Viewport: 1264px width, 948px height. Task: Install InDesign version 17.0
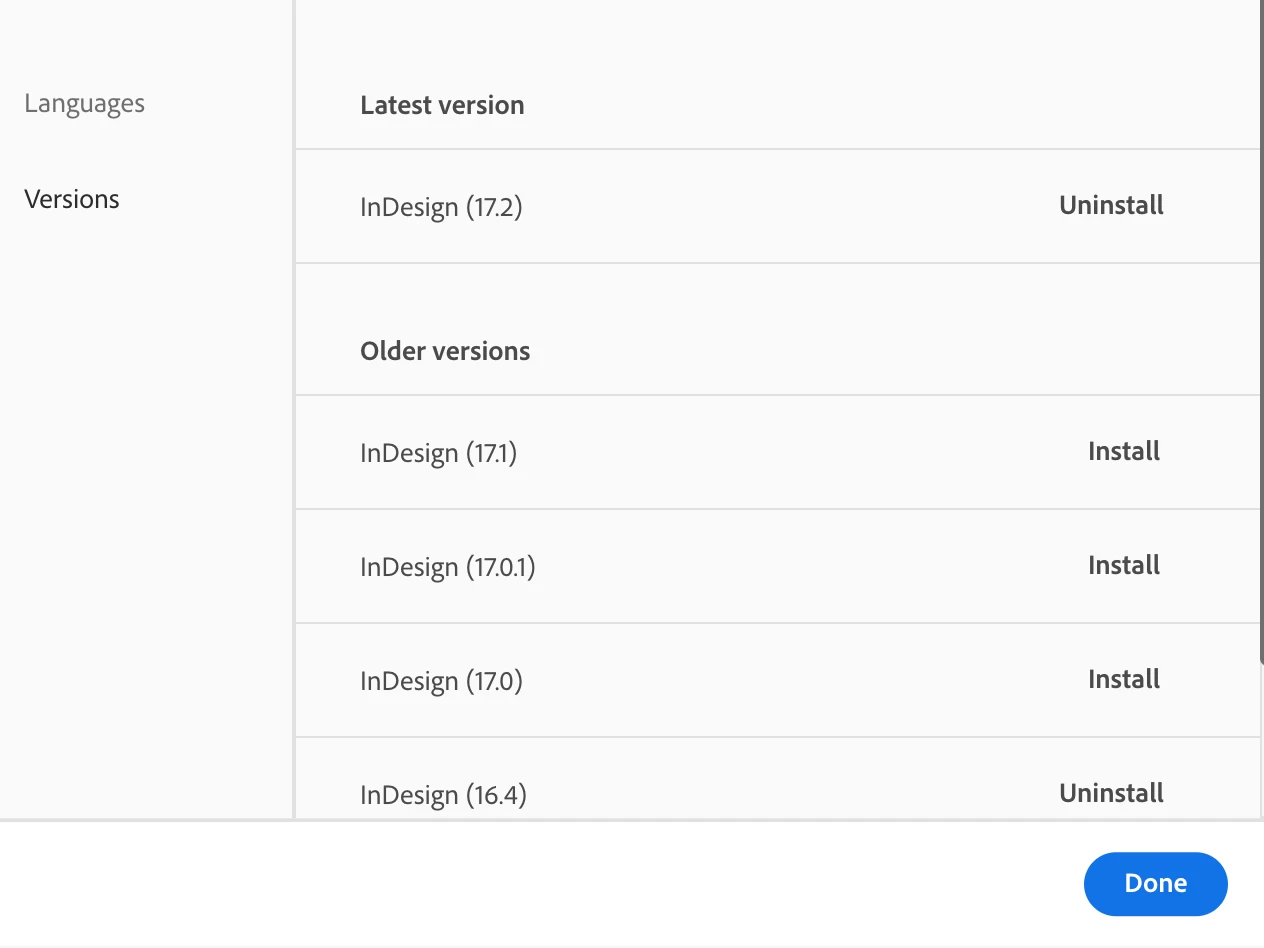(1124, 680)
